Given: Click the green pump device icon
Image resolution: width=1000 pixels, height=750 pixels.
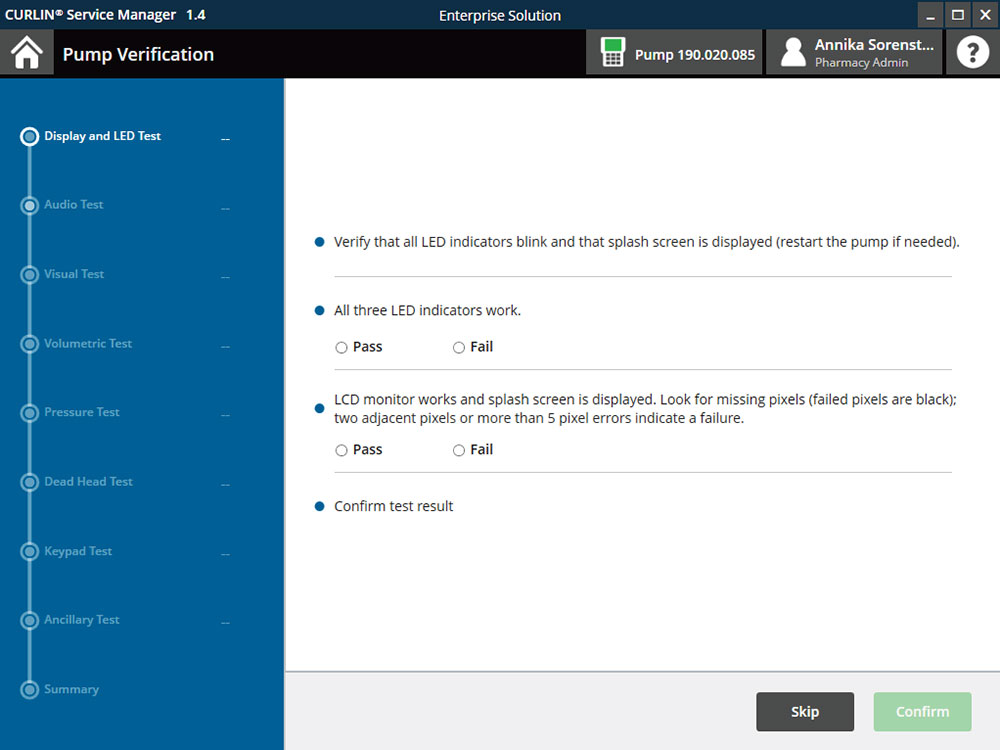Looking at the screenshot, I should (612, 53).
